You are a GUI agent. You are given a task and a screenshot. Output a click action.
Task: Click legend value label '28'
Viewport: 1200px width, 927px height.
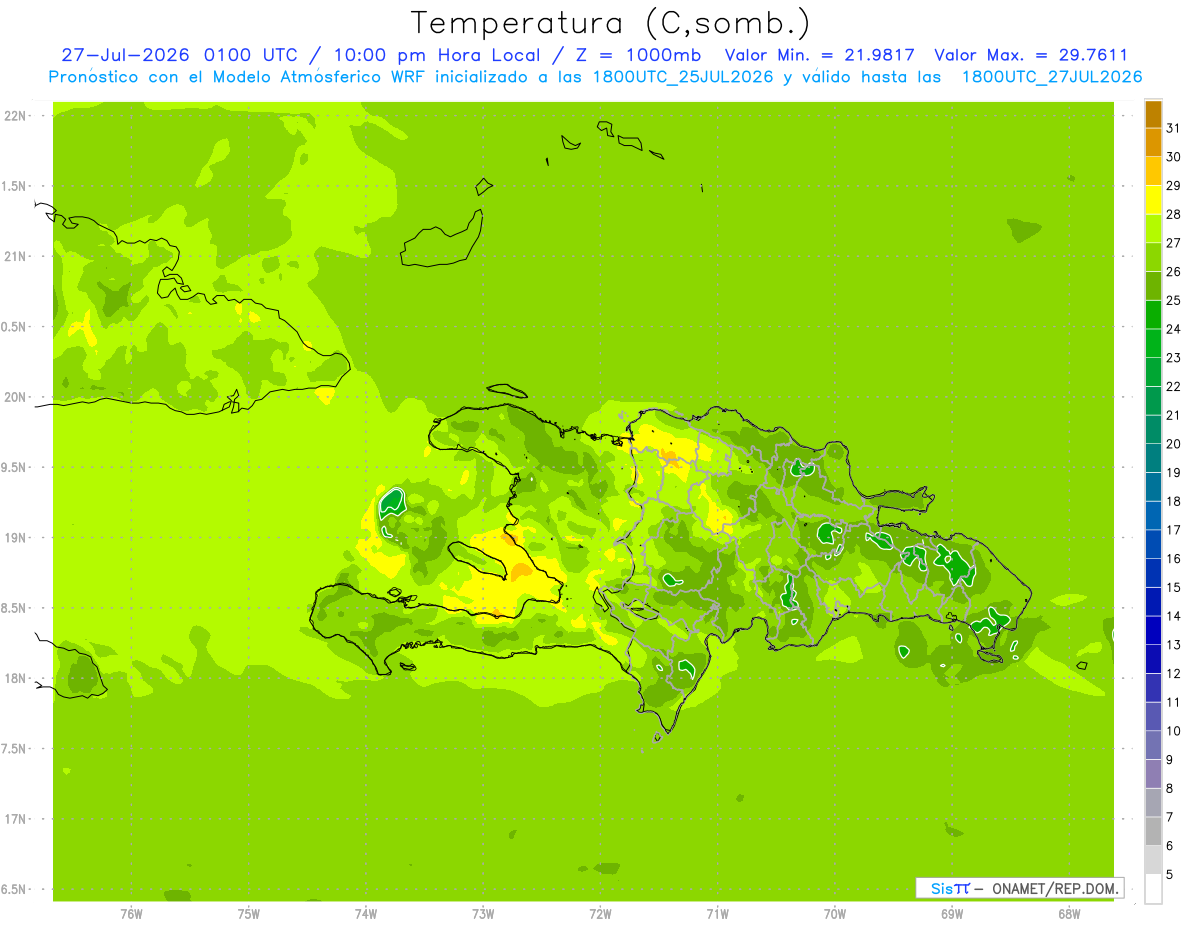[1173, 214]
